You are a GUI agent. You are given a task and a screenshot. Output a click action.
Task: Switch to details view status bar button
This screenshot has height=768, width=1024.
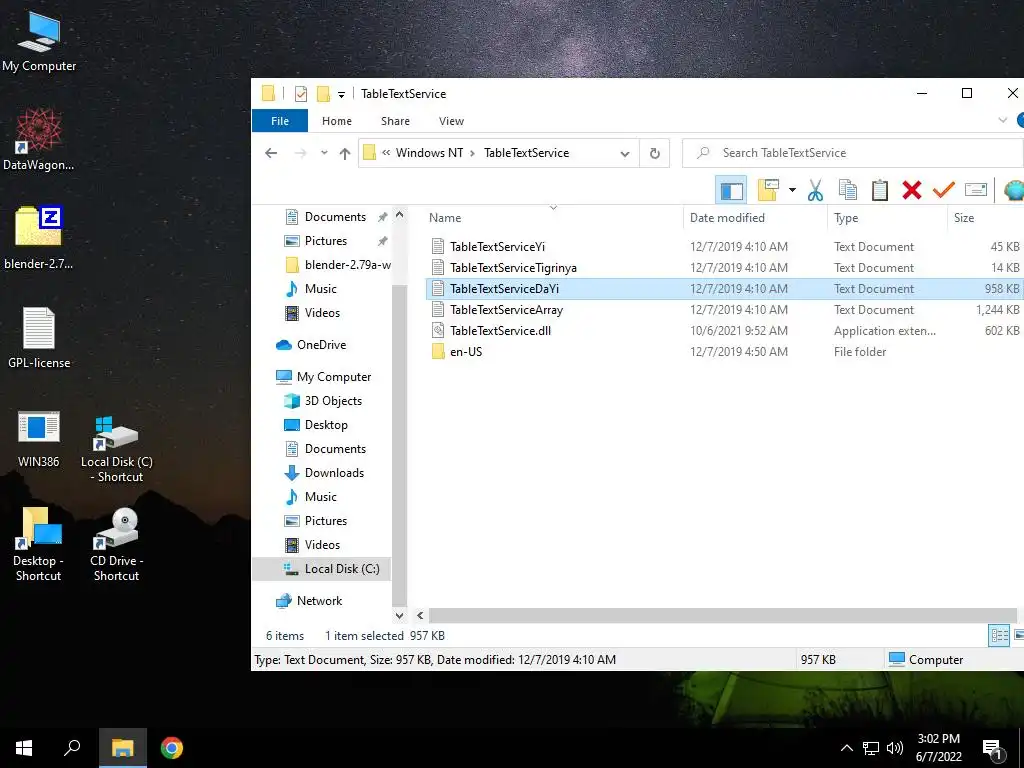click(999, 635)
